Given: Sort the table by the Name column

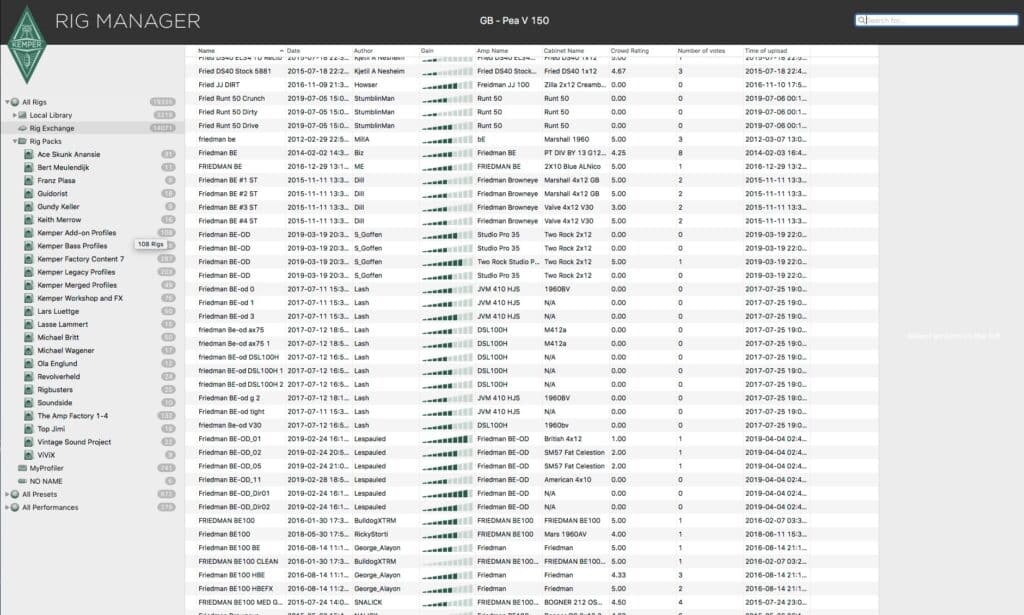Looking at the screenshot, I should [x=206, y=50].
